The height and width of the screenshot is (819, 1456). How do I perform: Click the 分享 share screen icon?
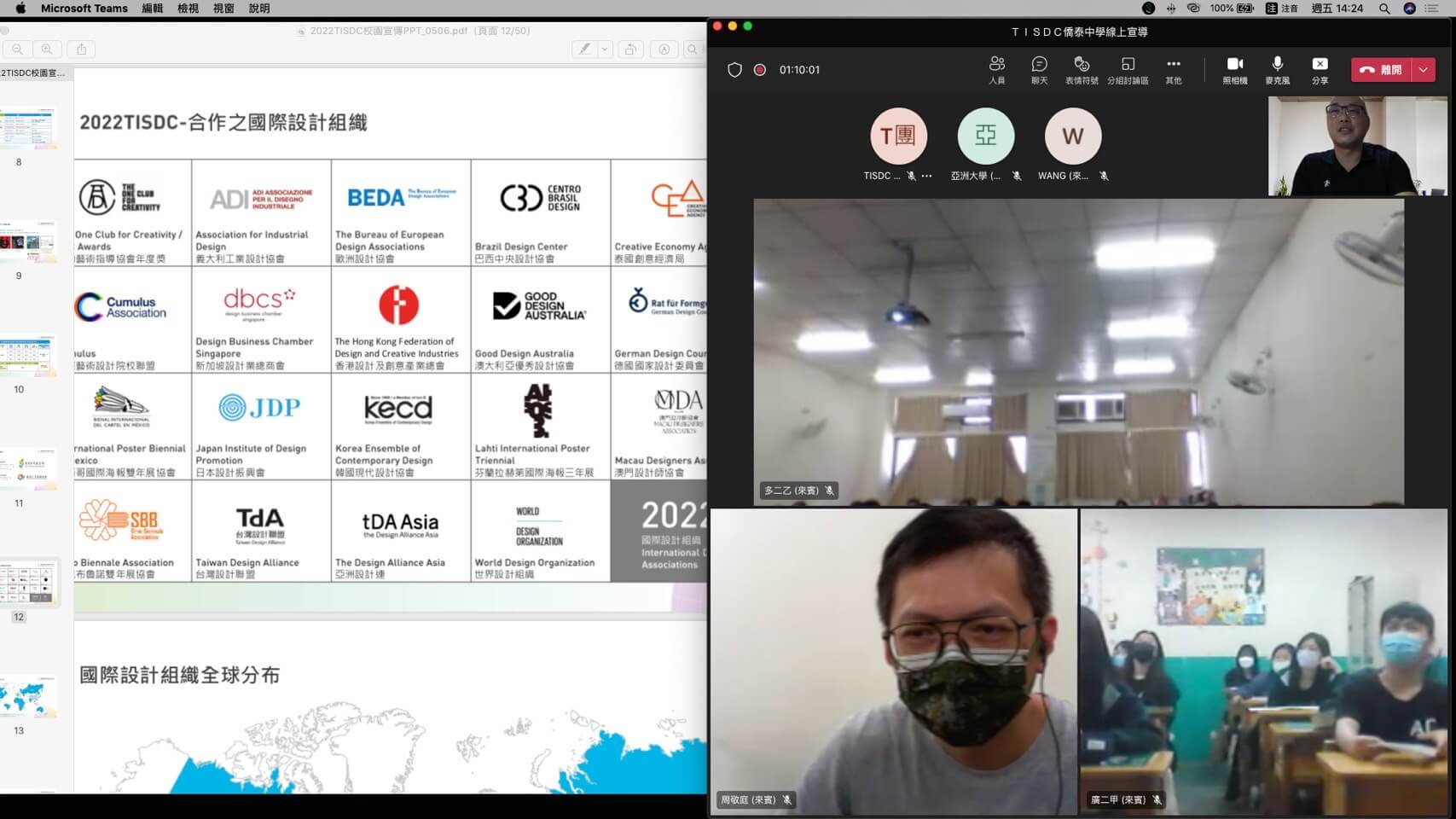pyautogui.click(x=1320, y=69)
